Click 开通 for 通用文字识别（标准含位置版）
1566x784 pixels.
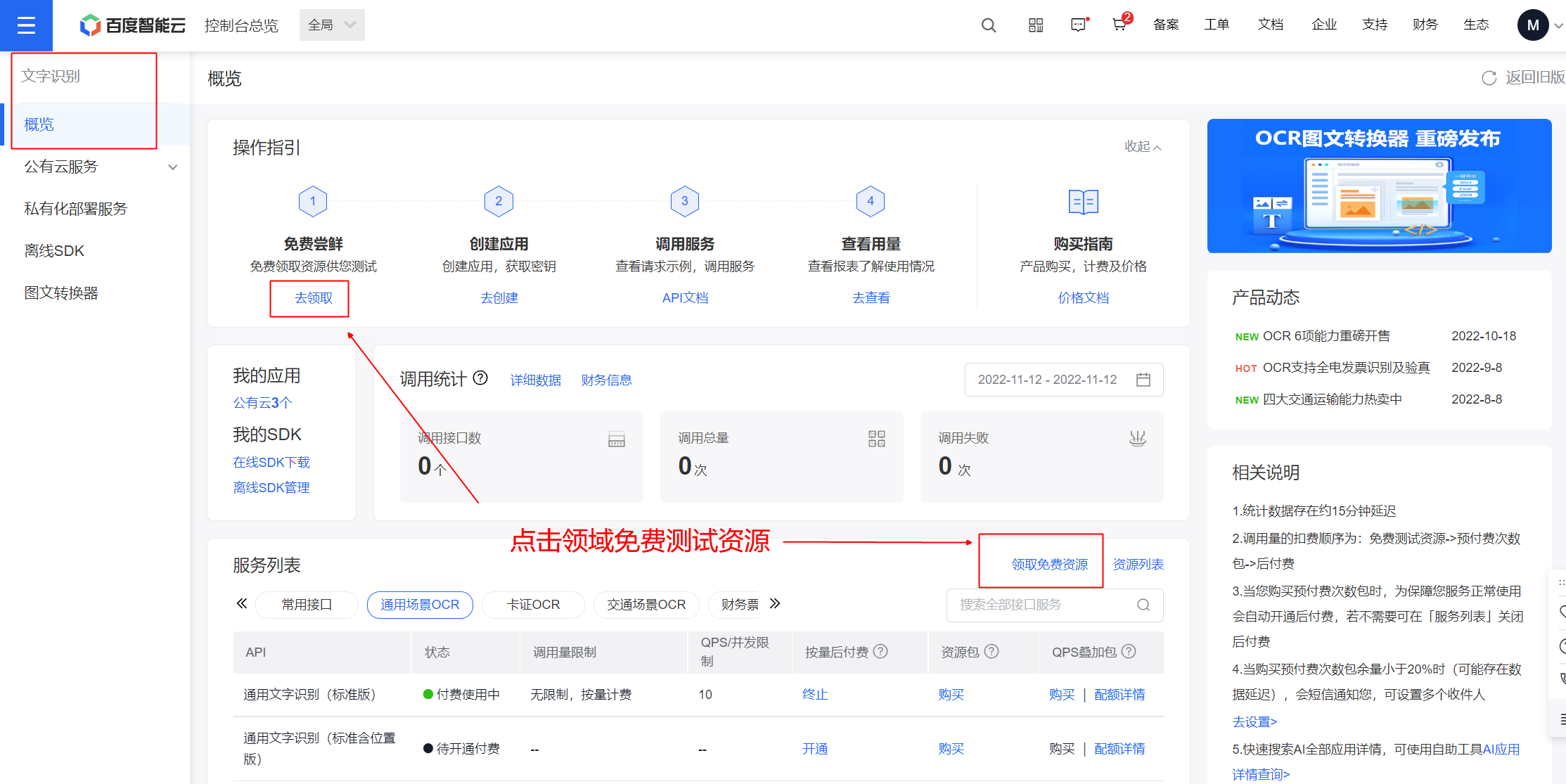[815, 749]
